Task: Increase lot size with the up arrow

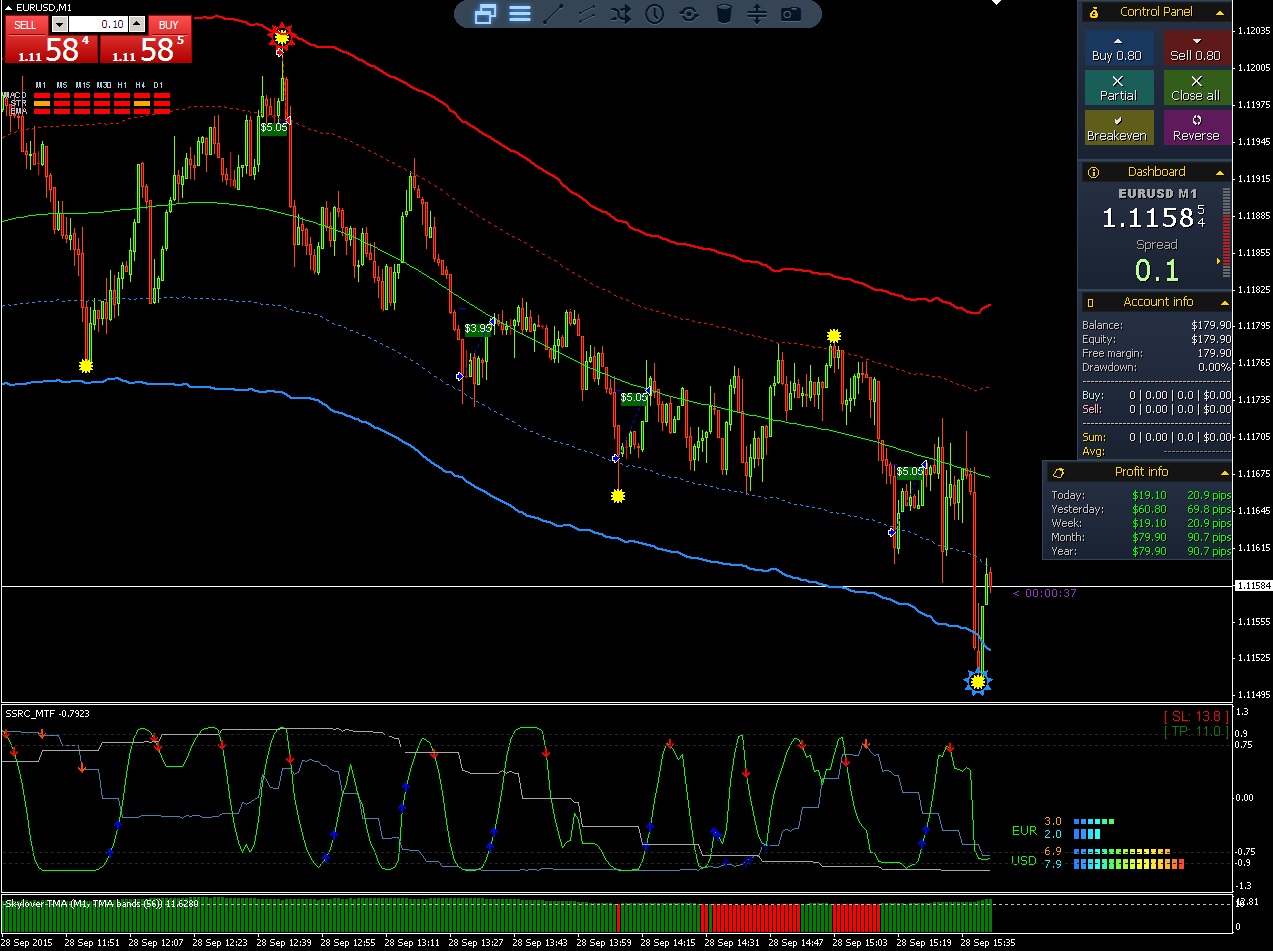Action: 137,25
